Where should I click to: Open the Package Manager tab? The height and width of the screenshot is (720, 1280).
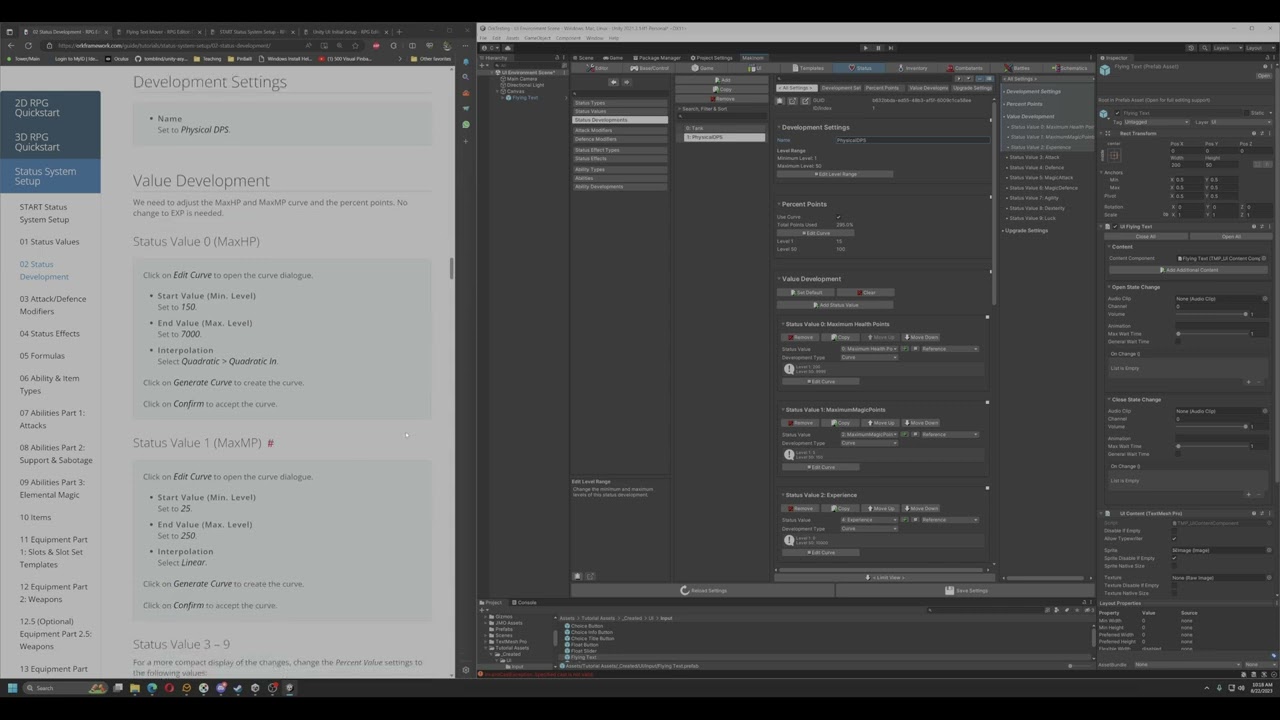tap(656, 58)
